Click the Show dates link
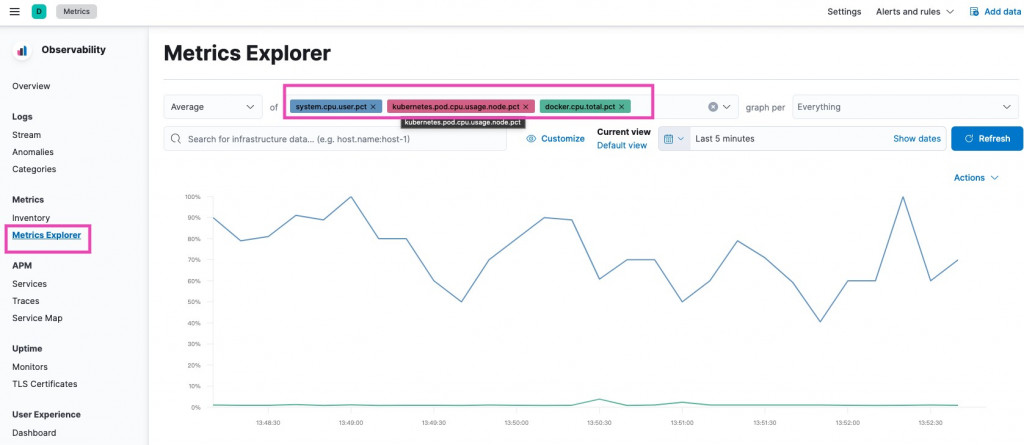This screenshot has height=445, width=1024. tap(917, 139)
